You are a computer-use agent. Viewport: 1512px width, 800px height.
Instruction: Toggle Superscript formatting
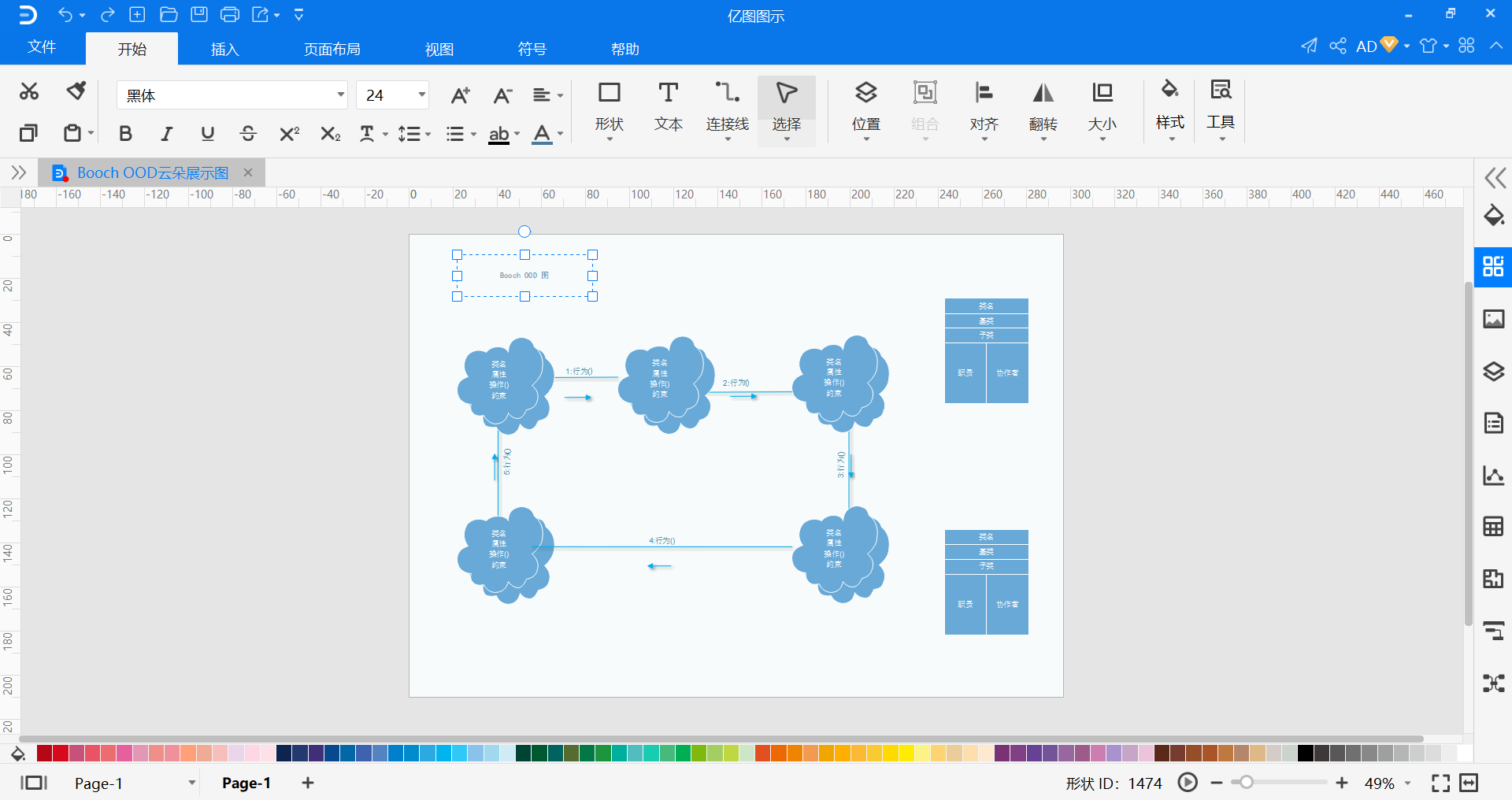(289, 134)
